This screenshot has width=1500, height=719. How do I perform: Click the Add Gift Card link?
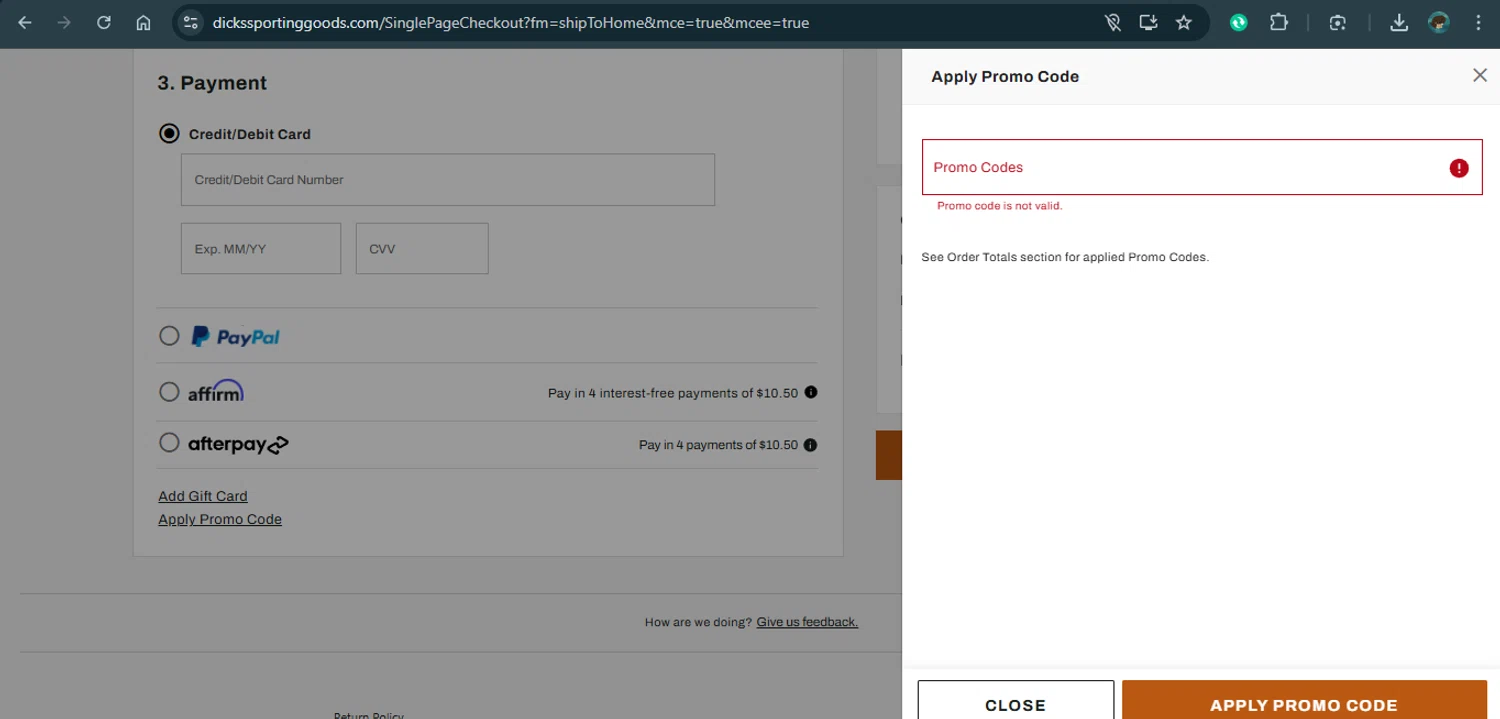203,496
